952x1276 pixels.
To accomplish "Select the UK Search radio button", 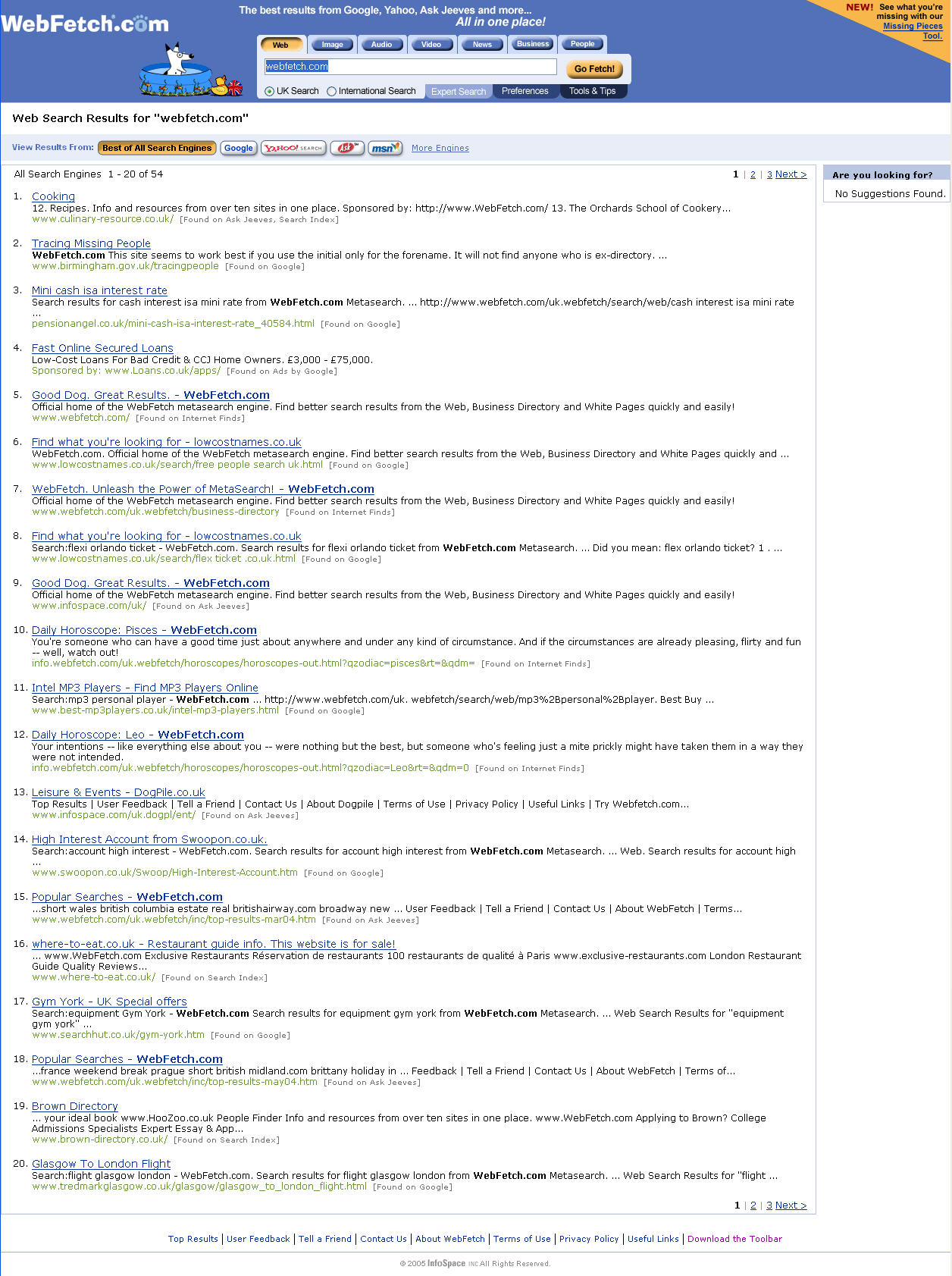I will (269, 91).
